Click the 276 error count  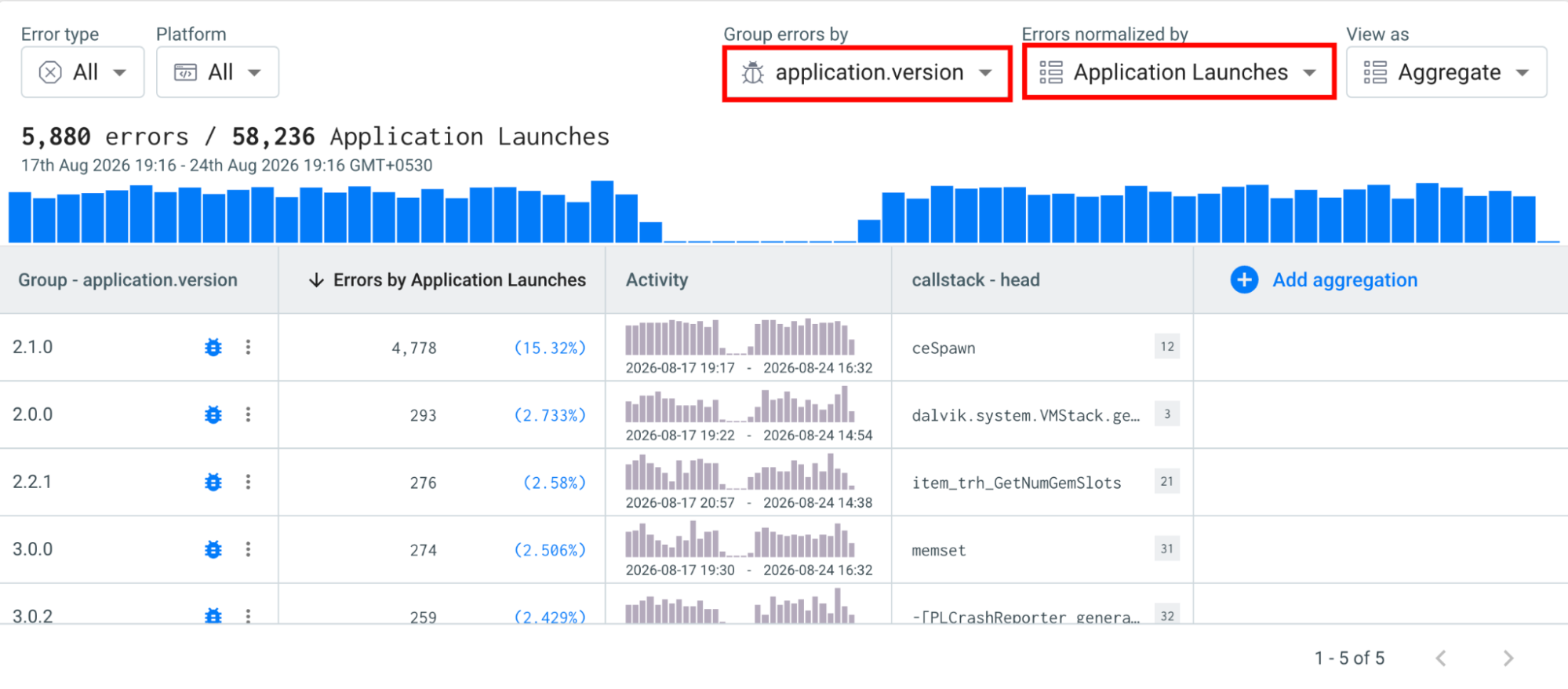423,483
